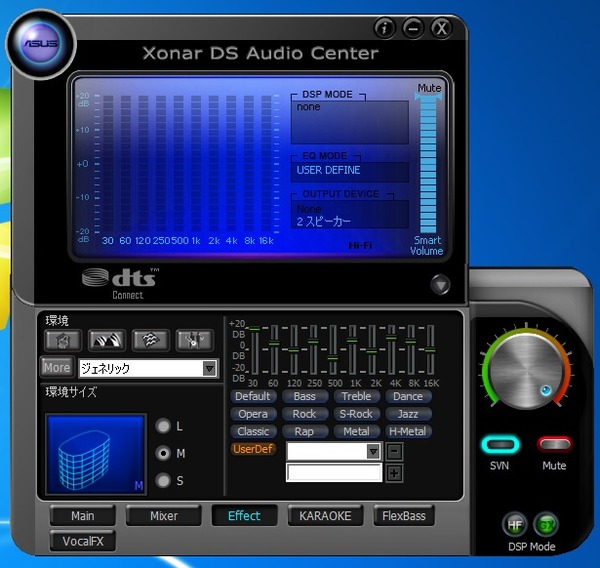Screen dimensions: 600x568
Task: Click the dts Connect logo
Action: pyautogui.click(x=121, y=283)
